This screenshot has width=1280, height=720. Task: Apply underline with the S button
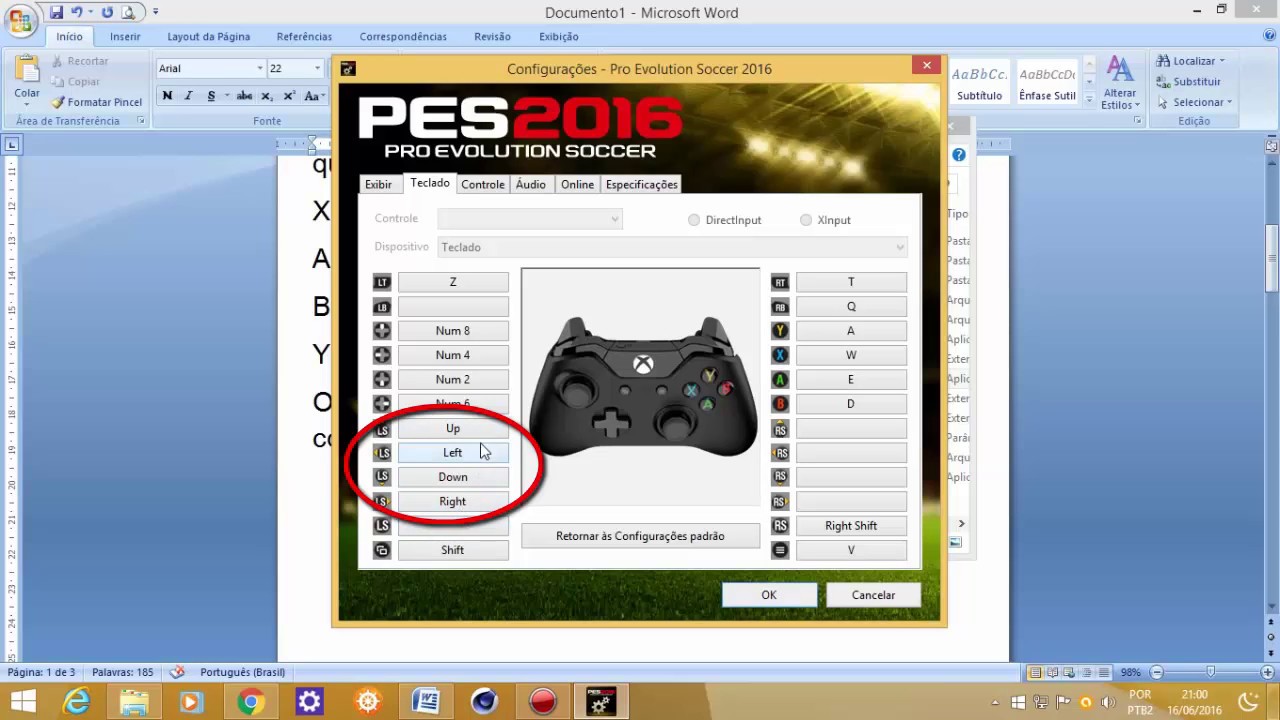coord(211,96)
